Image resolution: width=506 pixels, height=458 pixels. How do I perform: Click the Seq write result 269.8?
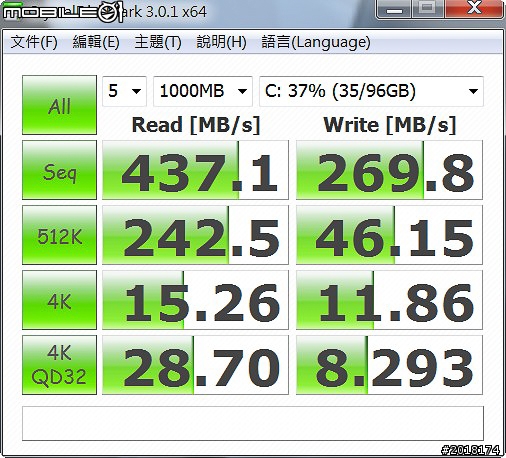coord(389,170)
